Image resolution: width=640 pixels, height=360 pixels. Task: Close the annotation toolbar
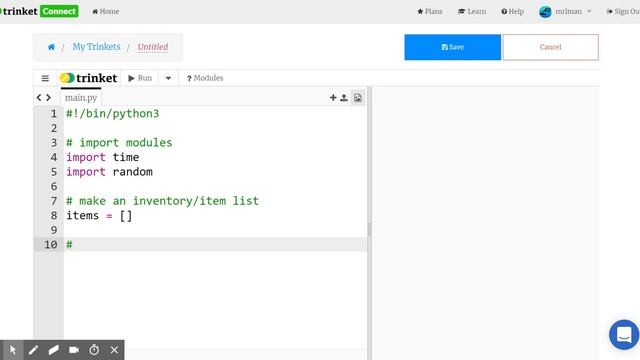tap(114, 350)
